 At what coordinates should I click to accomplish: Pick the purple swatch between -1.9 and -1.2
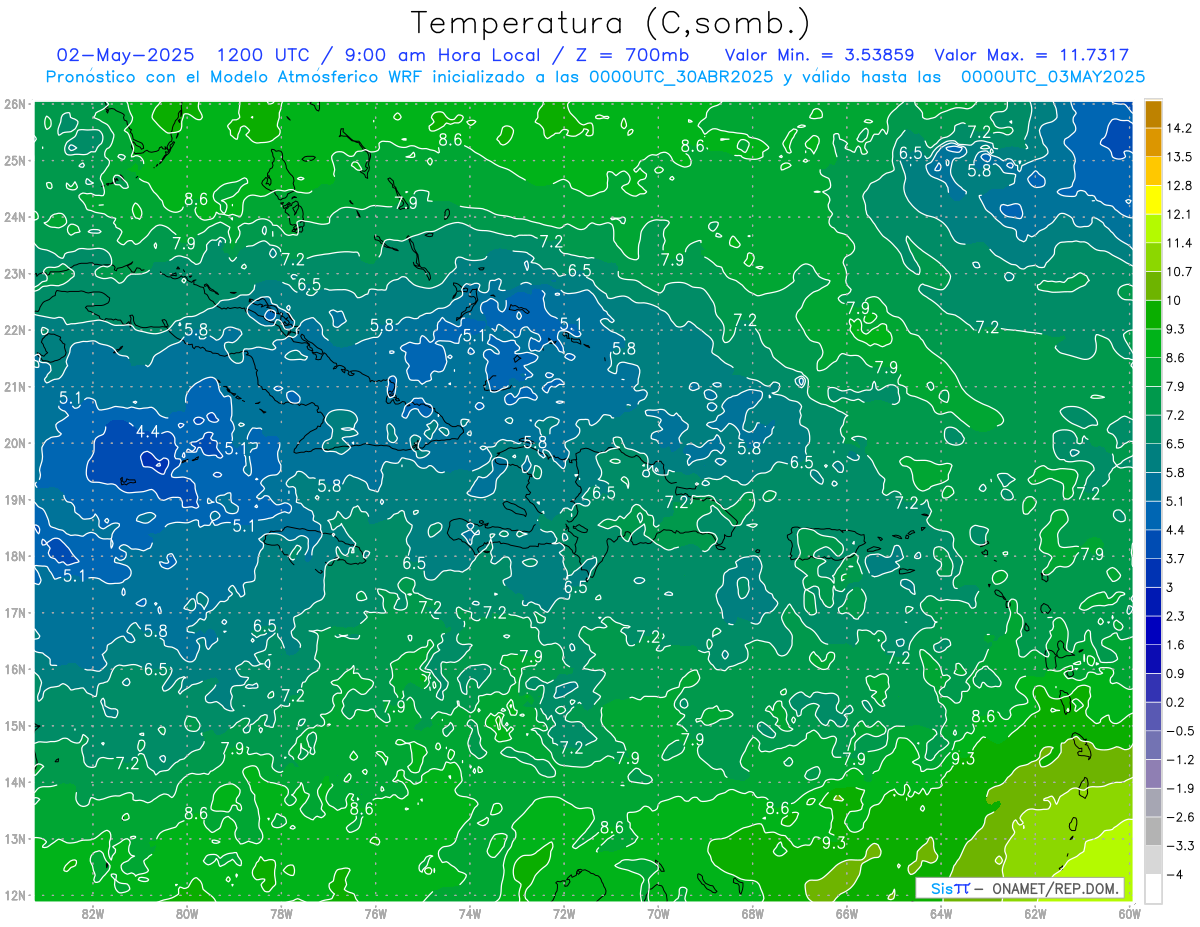pyautogui.click(x=1153, y=773)
